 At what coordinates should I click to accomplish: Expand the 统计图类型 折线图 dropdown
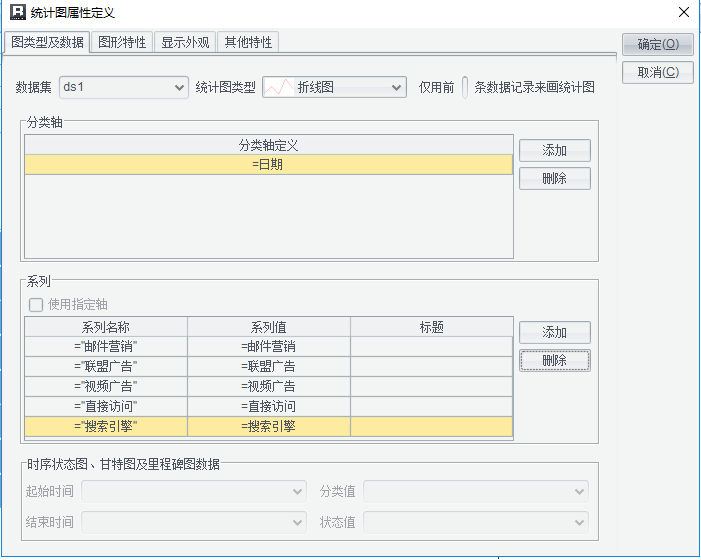(334, 87)
